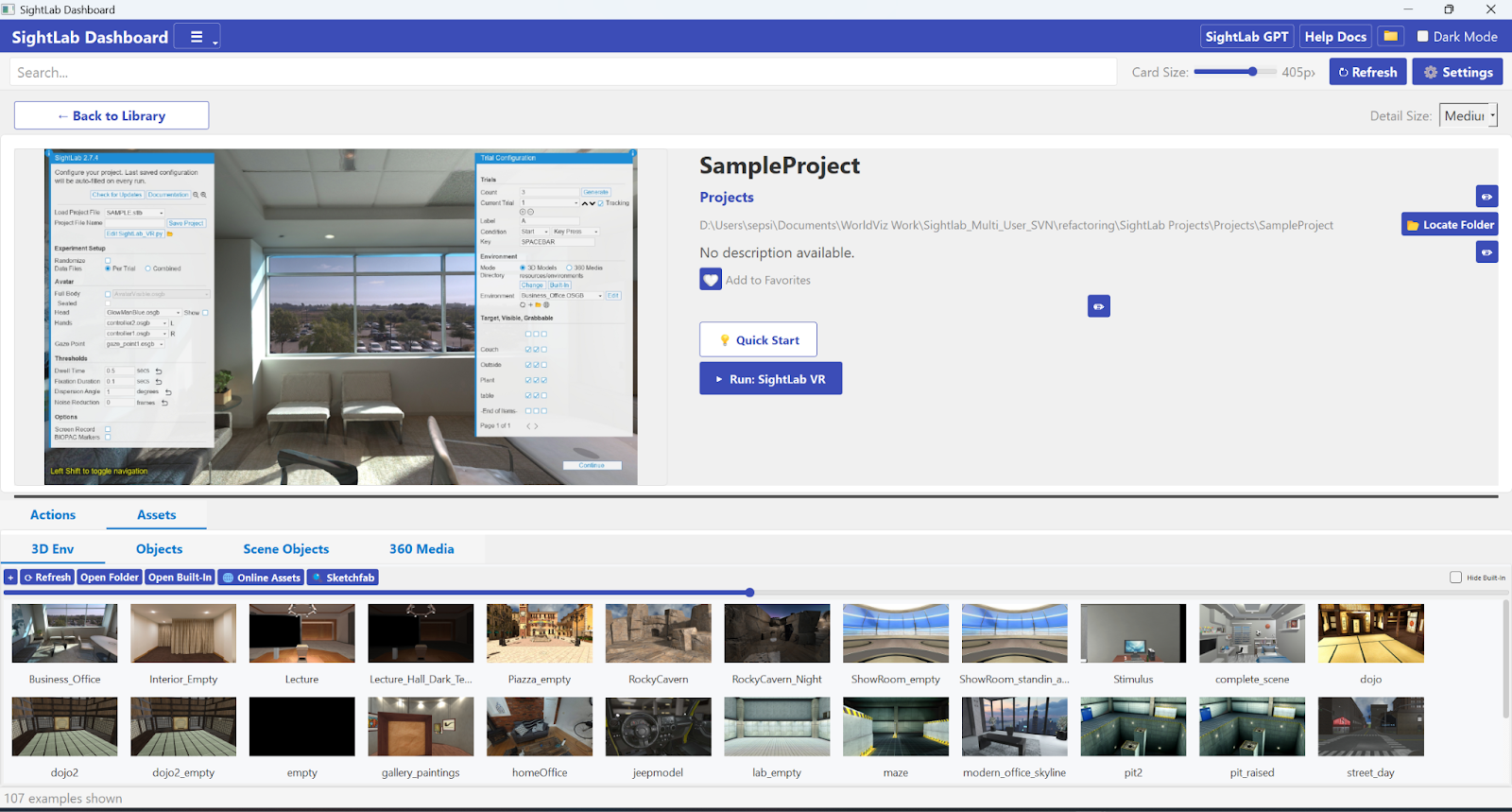Open the hamburger menu beside SightLab Dashboard
The width and height of the screenshot is (1512, 812).
click(198, 37)
